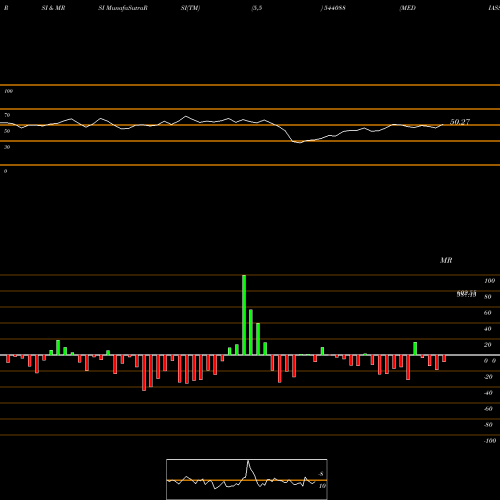Click the 'SI MunafaSutraR' header text
This screenshot has width=500, height=500.
(x=123, y=8)
